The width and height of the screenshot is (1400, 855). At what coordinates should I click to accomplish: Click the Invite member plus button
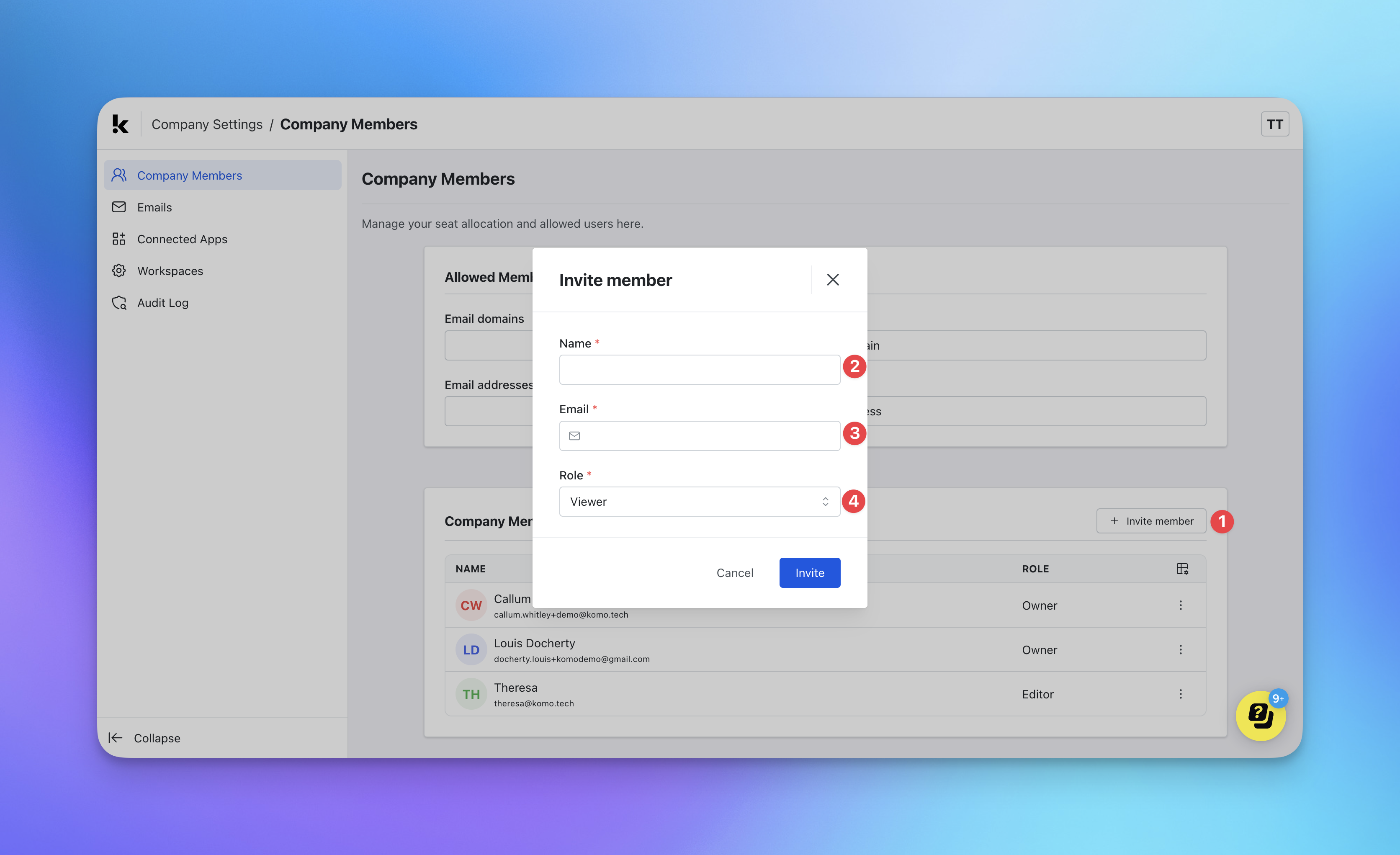[1150, 521]
